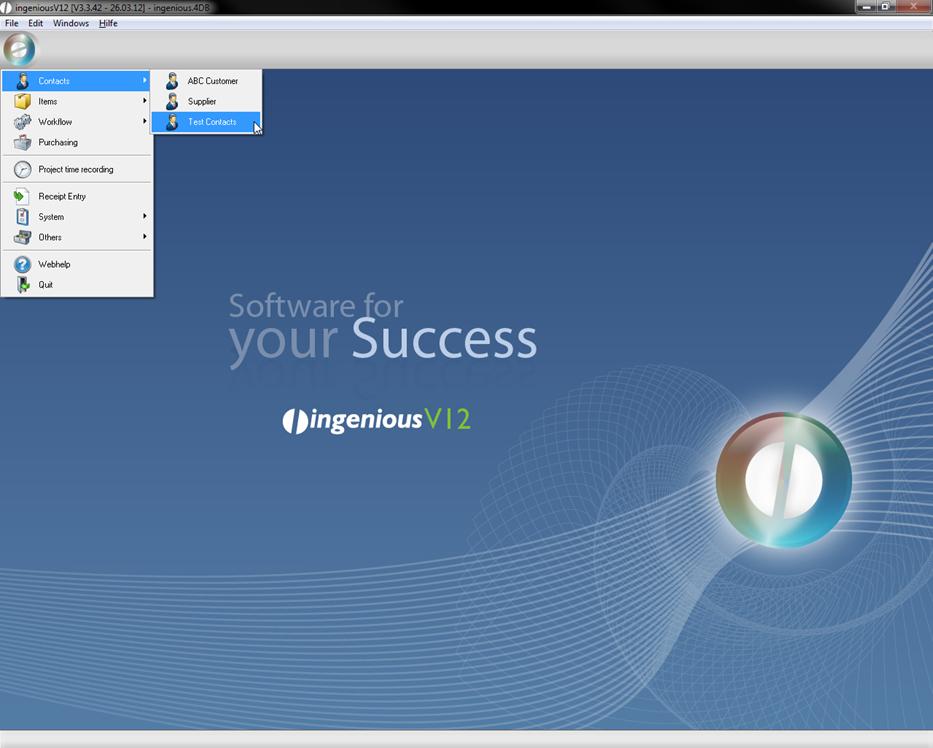Expand the Workflow submenu arrow
933x748 pixels.
click(144, 122)
